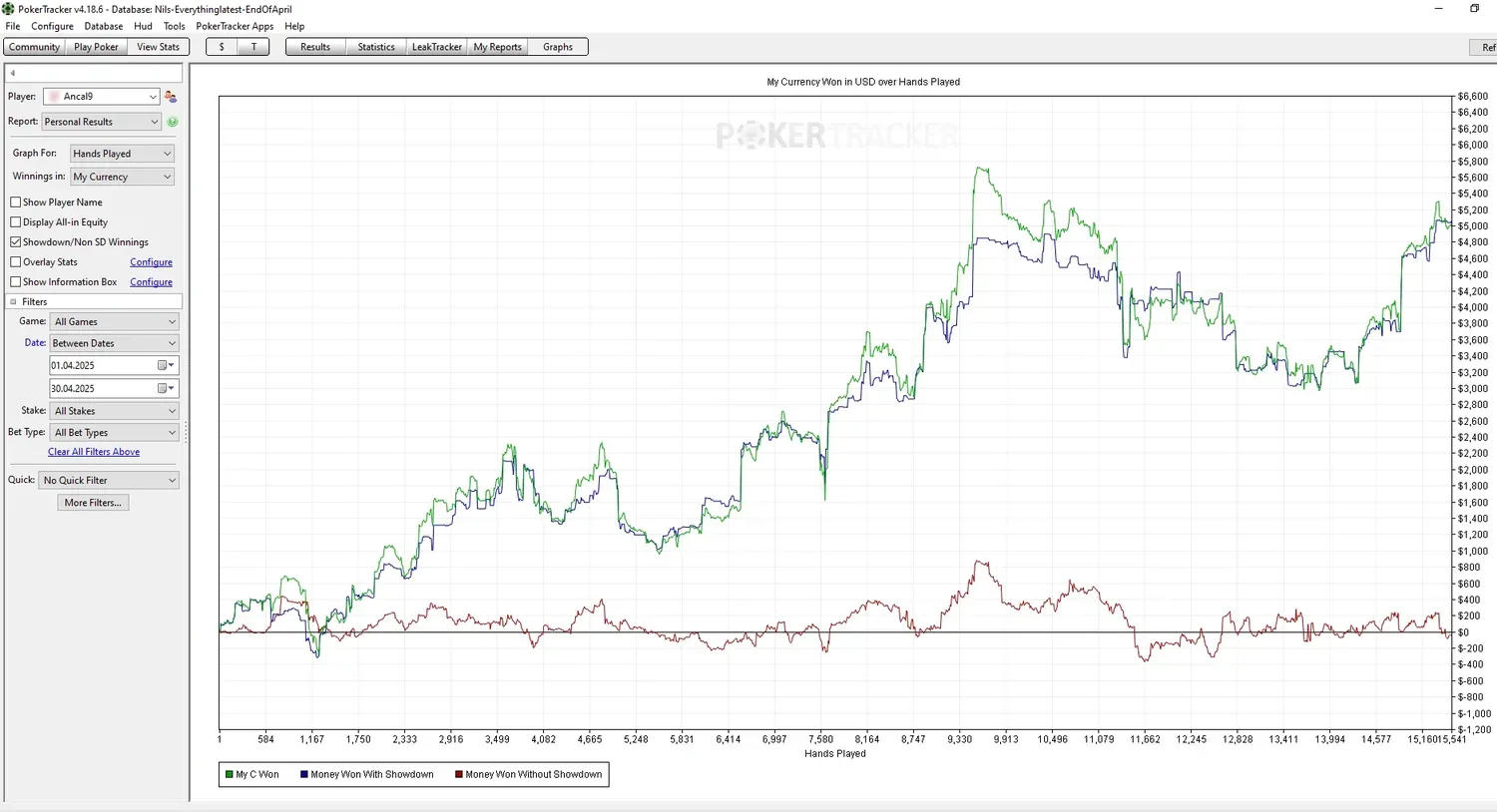Image resolution: width=1497 pixels, height=812 pixels.
Task: Uncheck Showdown/Non SD Winnings
Action: click(x=15, y=241)
